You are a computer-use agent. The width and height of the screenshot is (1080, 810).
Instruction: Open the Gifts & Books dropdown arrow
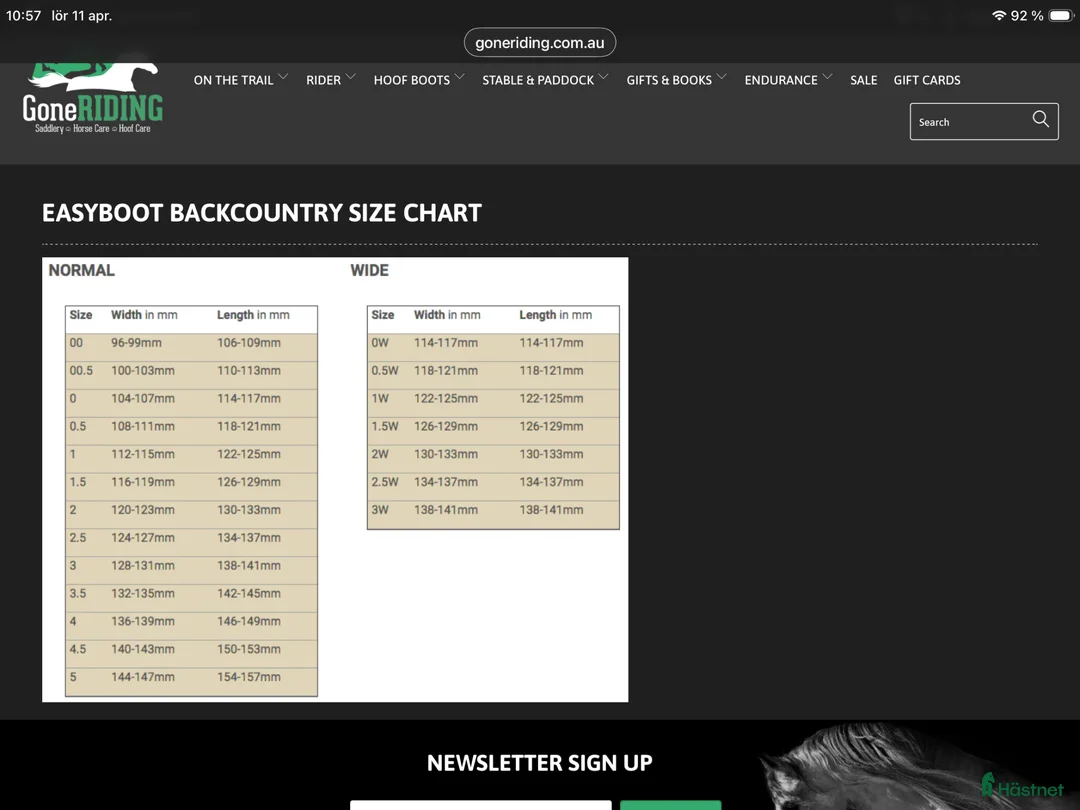coord(721,77)
